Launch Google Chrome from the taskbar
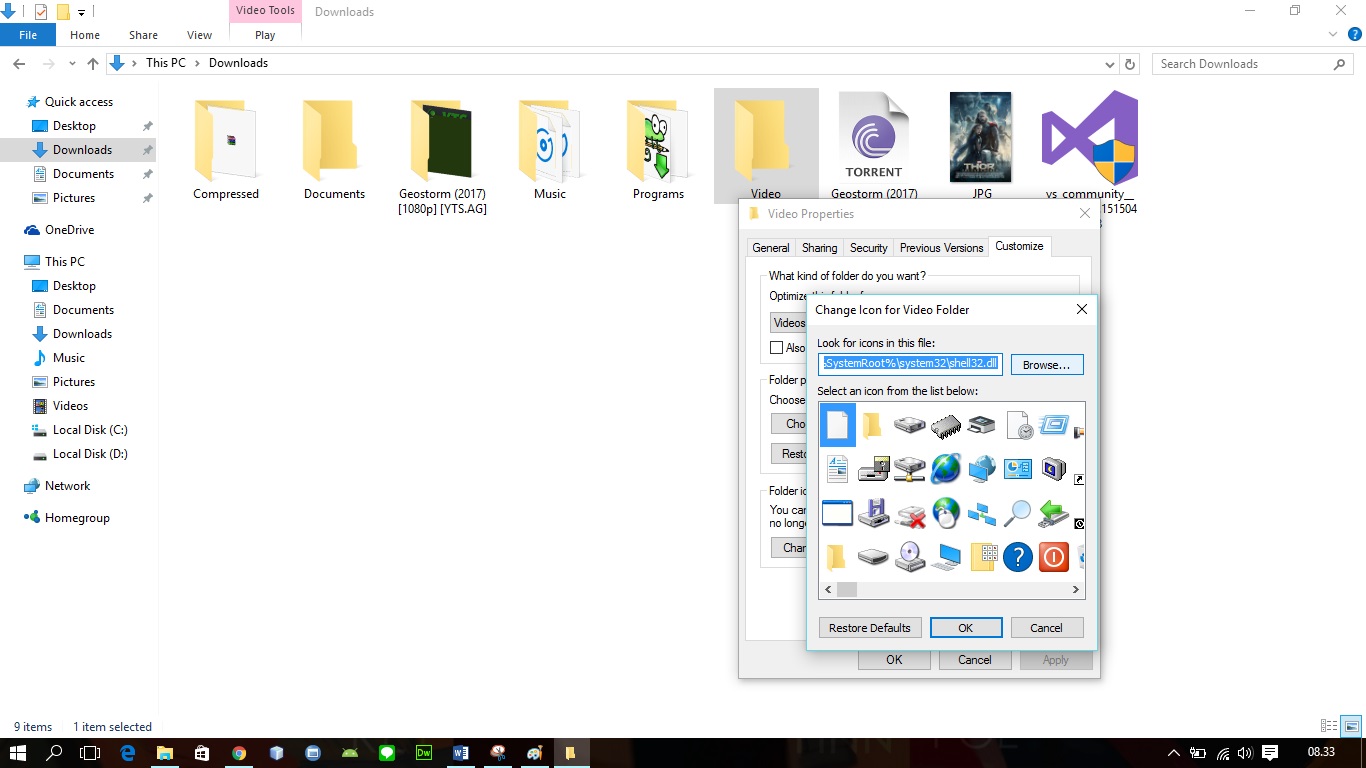 pyautogui.click(x=239, y=753)
